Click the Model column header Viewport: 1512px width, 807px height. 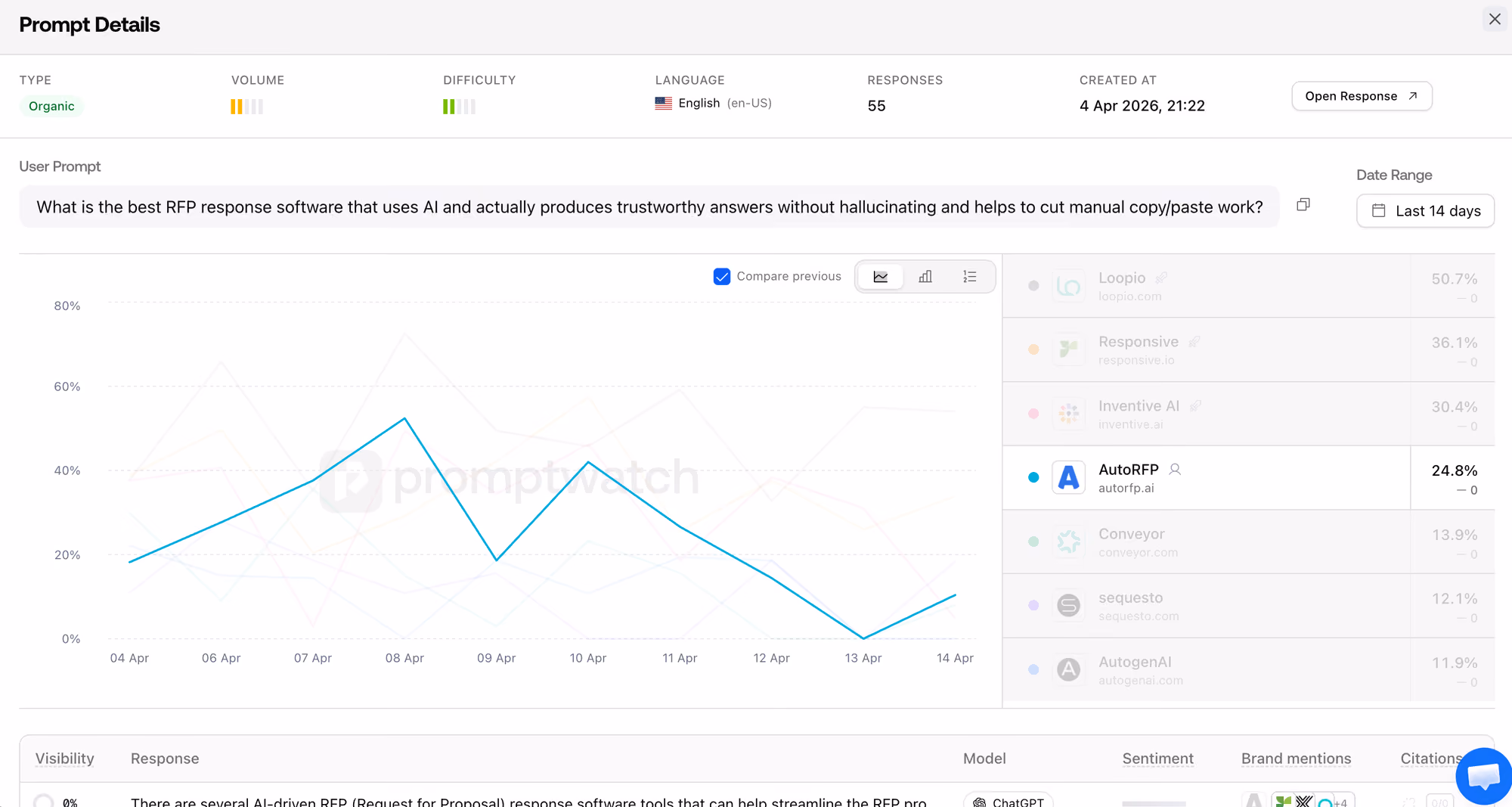984,759
